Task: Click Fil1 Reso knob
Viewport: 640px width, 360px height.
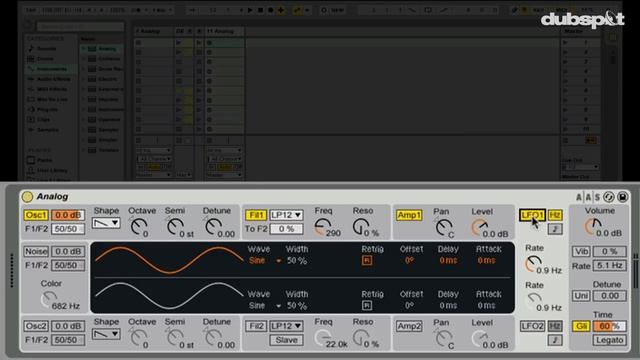Action: (x=361, y=227)
